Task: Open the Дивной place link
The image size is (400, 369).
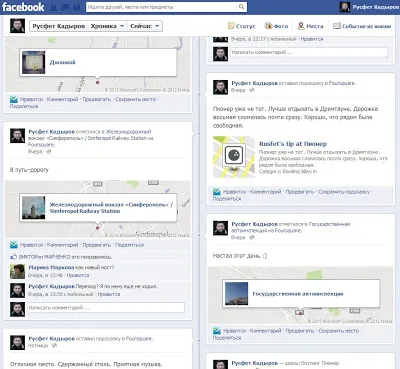Action: pyautogui.click(x=62, y=62)
